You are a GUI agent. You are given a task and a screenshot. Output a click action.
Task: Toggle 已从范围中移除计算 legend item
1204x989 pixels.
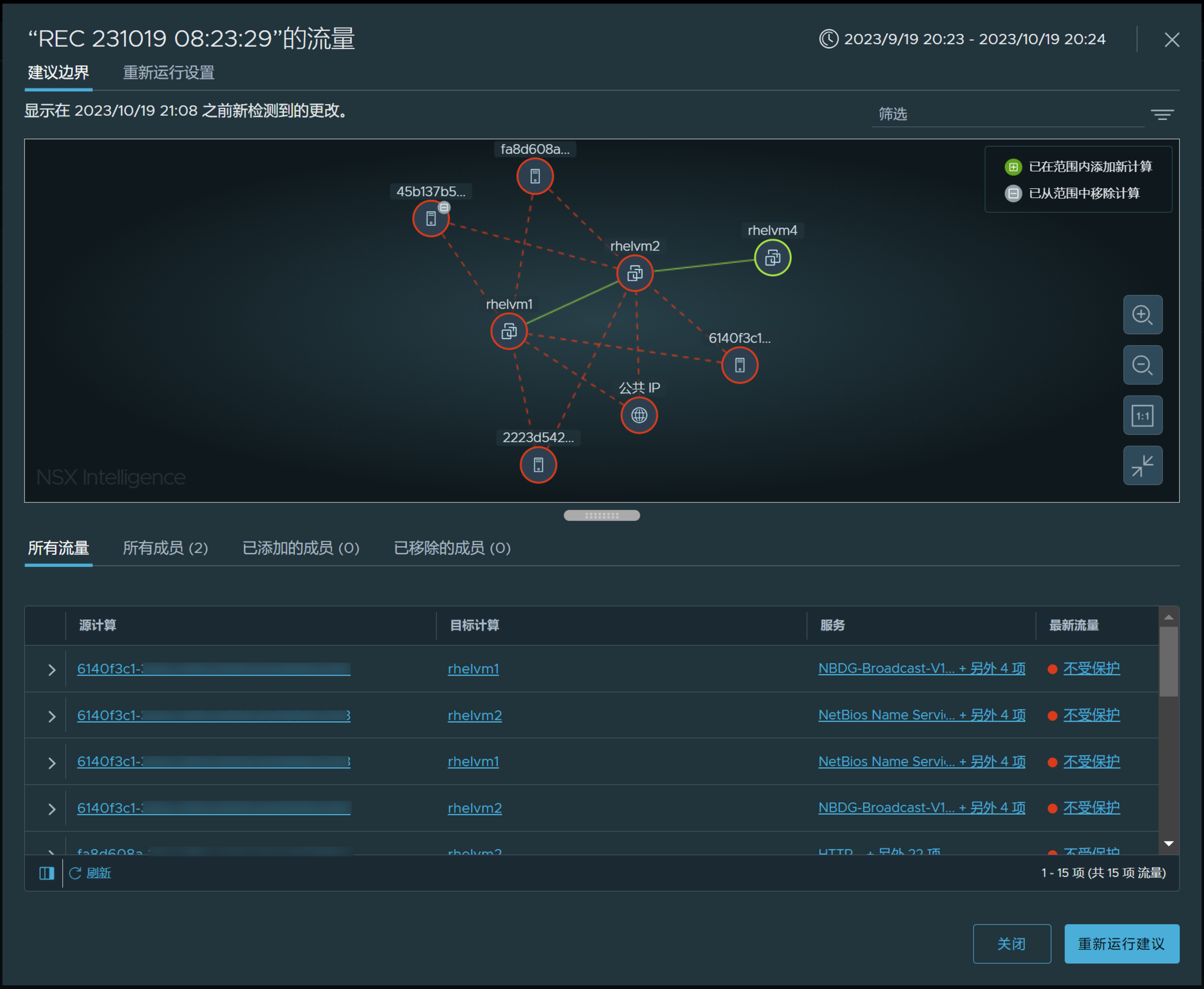point(1080,193)
